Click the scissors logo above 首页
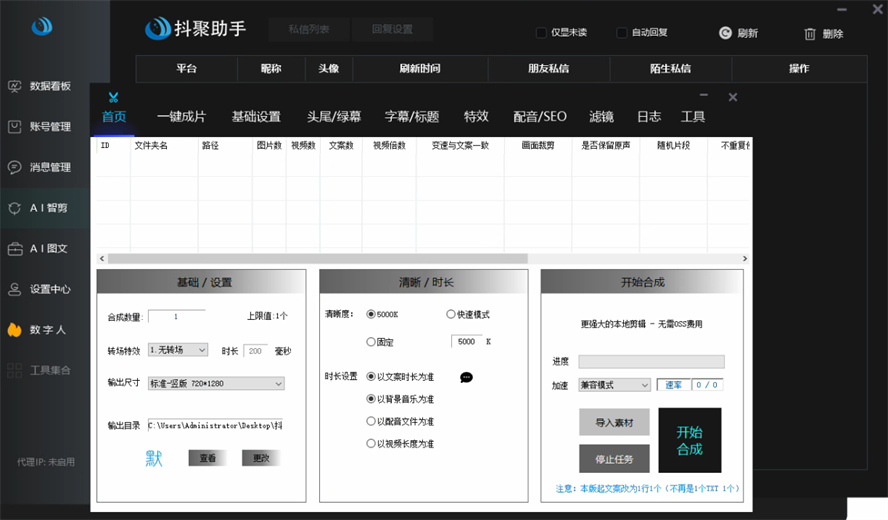 pyautogui.click(x=113, y=97)
